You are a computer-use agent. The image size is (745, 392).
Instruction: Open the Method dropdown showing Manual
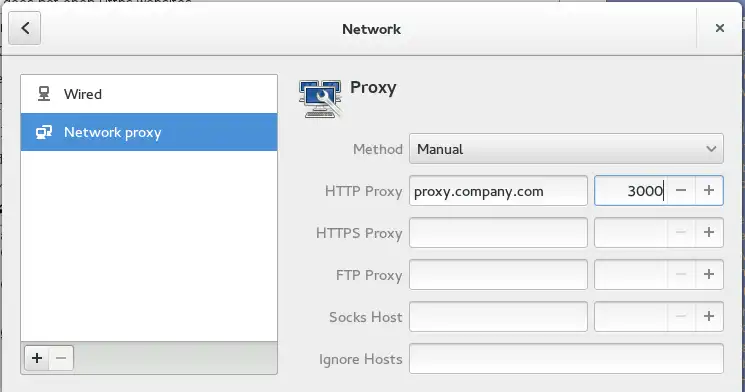pos(566,149)
